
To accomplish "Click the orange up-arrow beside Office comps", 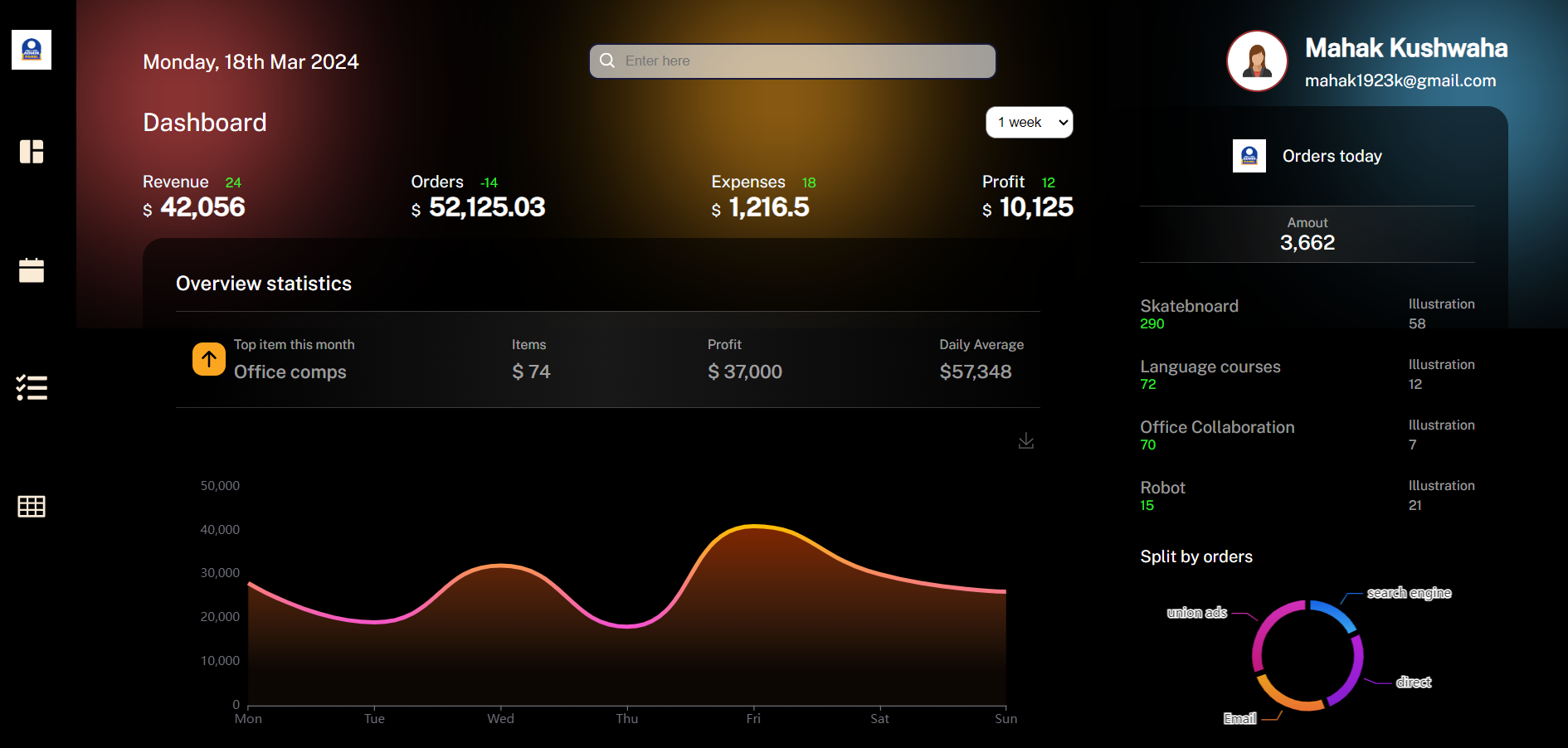I will [208, 359].
